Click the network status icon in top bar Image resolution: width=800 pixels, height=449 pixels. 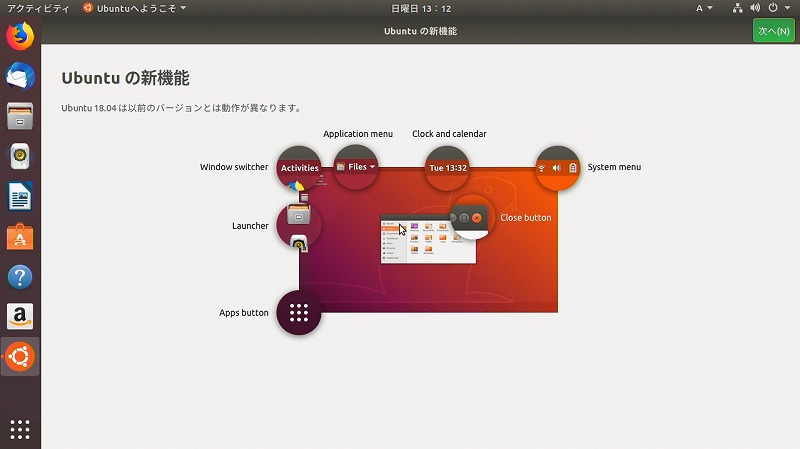coord(737,8)
